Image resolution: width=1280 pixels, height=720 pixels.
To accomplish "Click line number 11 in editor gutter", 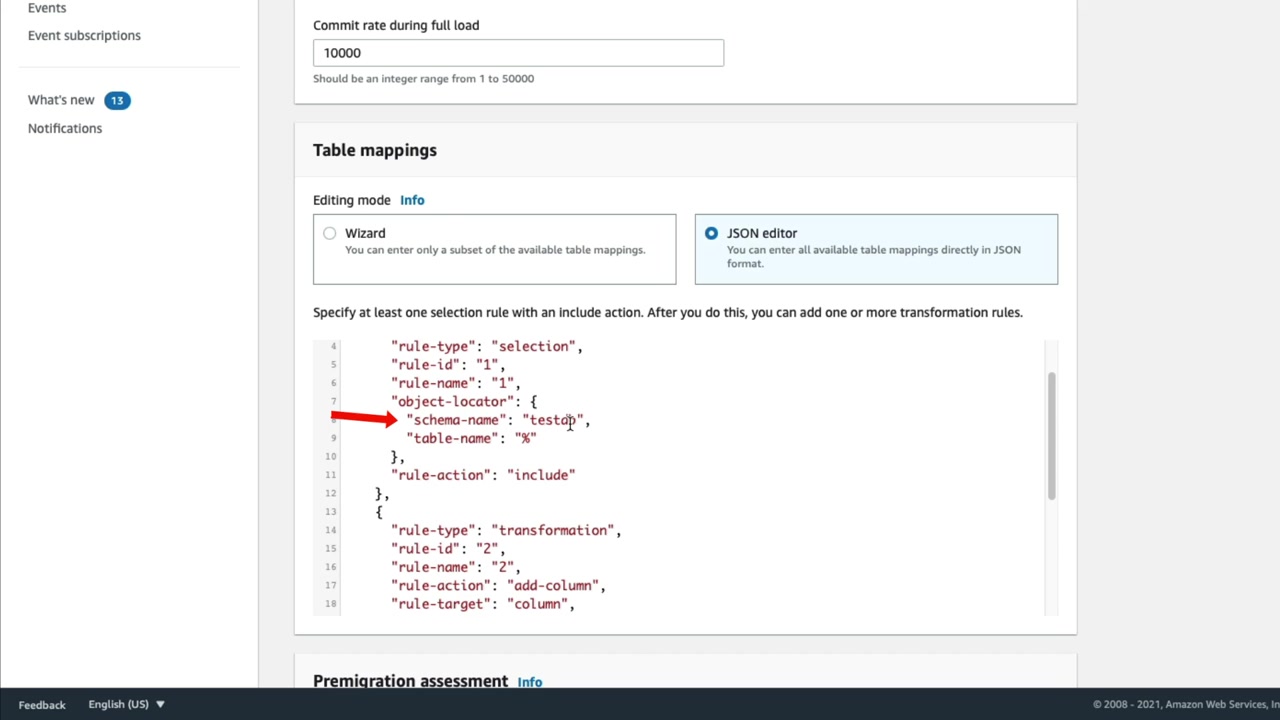I will coord(330,475).
